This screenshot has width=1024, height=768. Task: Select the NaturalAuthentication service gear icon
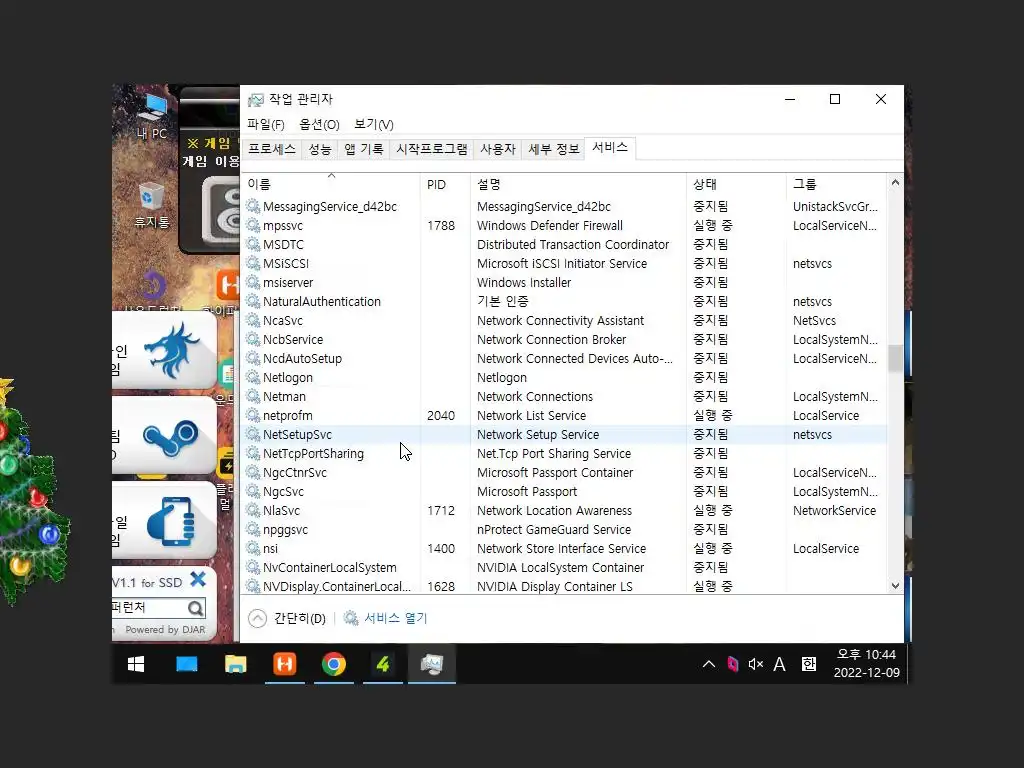tap(253, 301)
